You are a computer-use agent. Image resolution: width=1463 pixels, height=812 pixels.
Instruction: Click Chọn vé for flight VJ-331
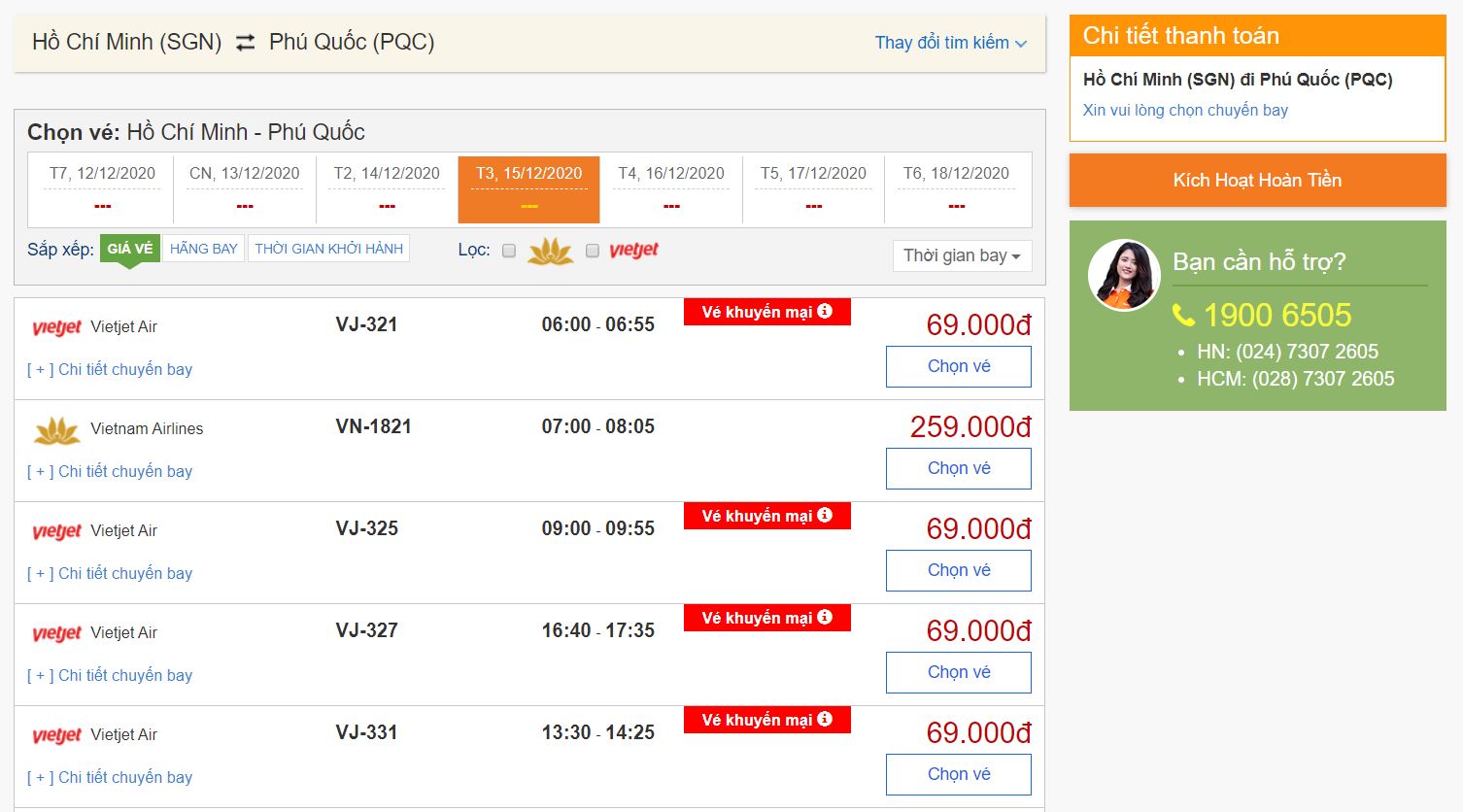(959, 774)
